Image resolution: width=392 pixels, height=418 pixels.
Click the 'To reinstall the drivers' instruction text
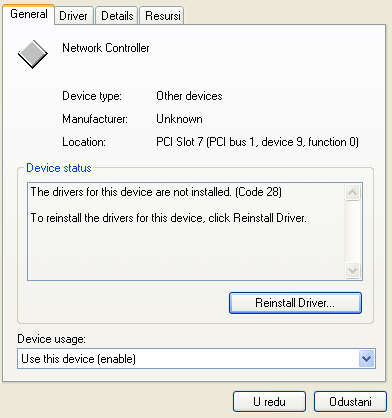pyautogui.click(x=169, y=218)
